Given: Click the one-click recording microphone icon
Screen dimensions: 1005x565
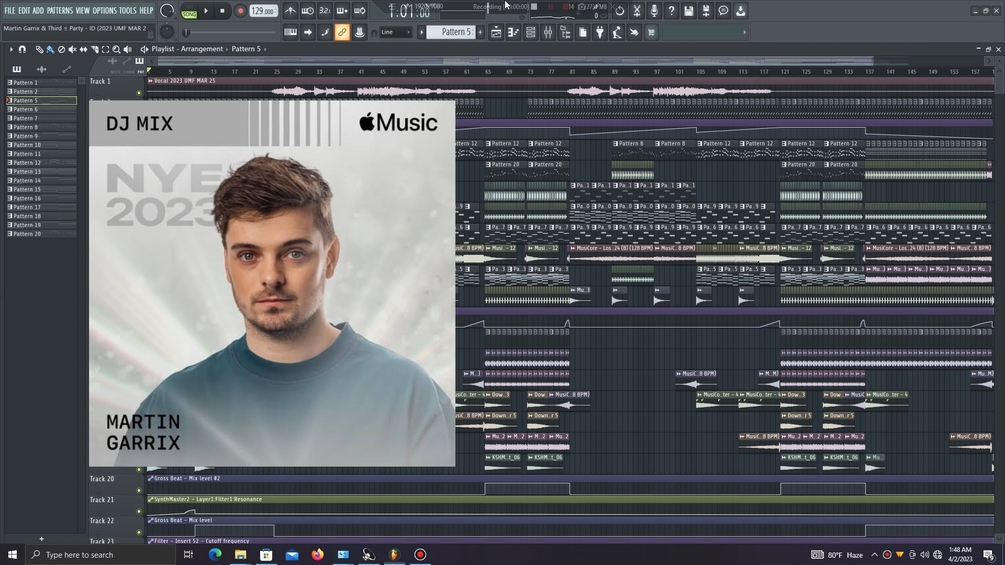Looking at the screenshot, I should click(x=654, y=11).
